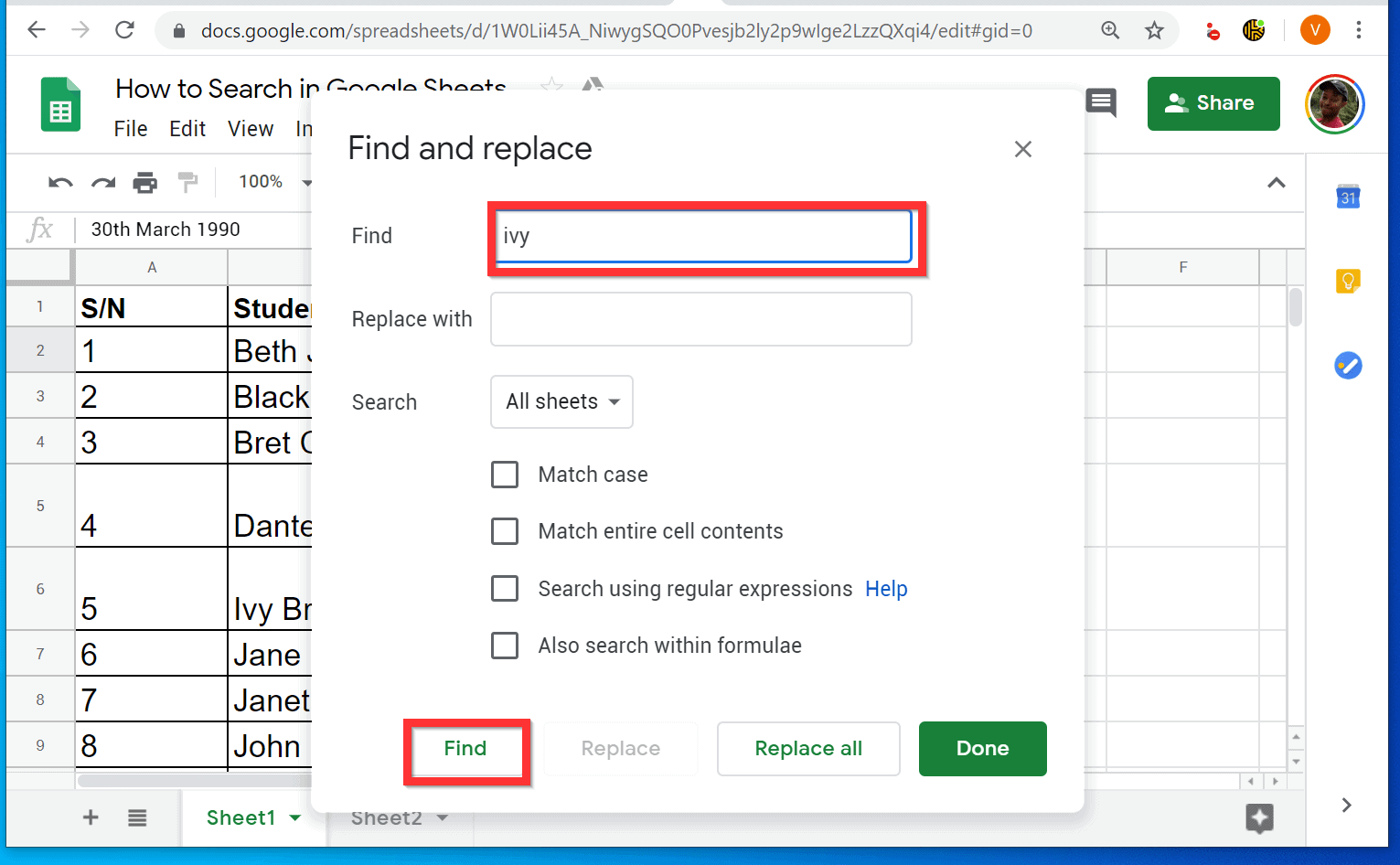Click the Share button
1400x865 pixels.
[1213, 103]
